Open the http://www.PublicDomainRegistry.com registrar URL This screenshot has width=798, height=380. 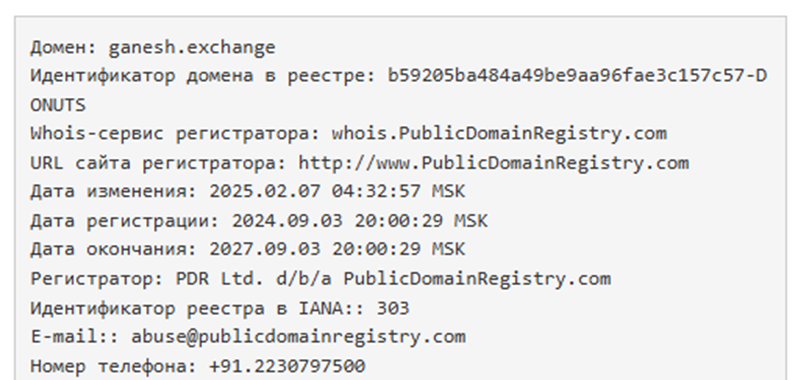(494, 163)
